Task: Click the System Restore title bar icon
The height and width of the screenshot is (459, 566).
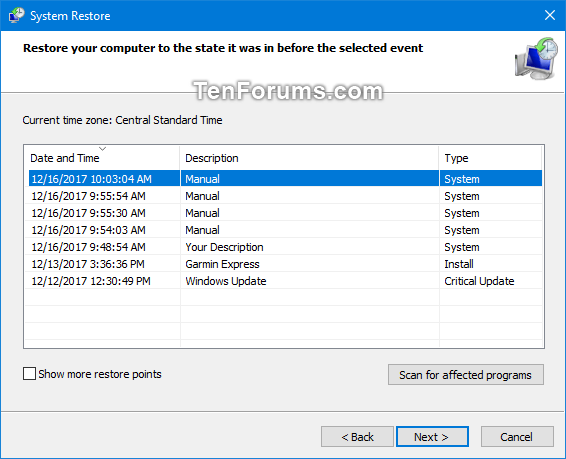Action: coord(17,16)
